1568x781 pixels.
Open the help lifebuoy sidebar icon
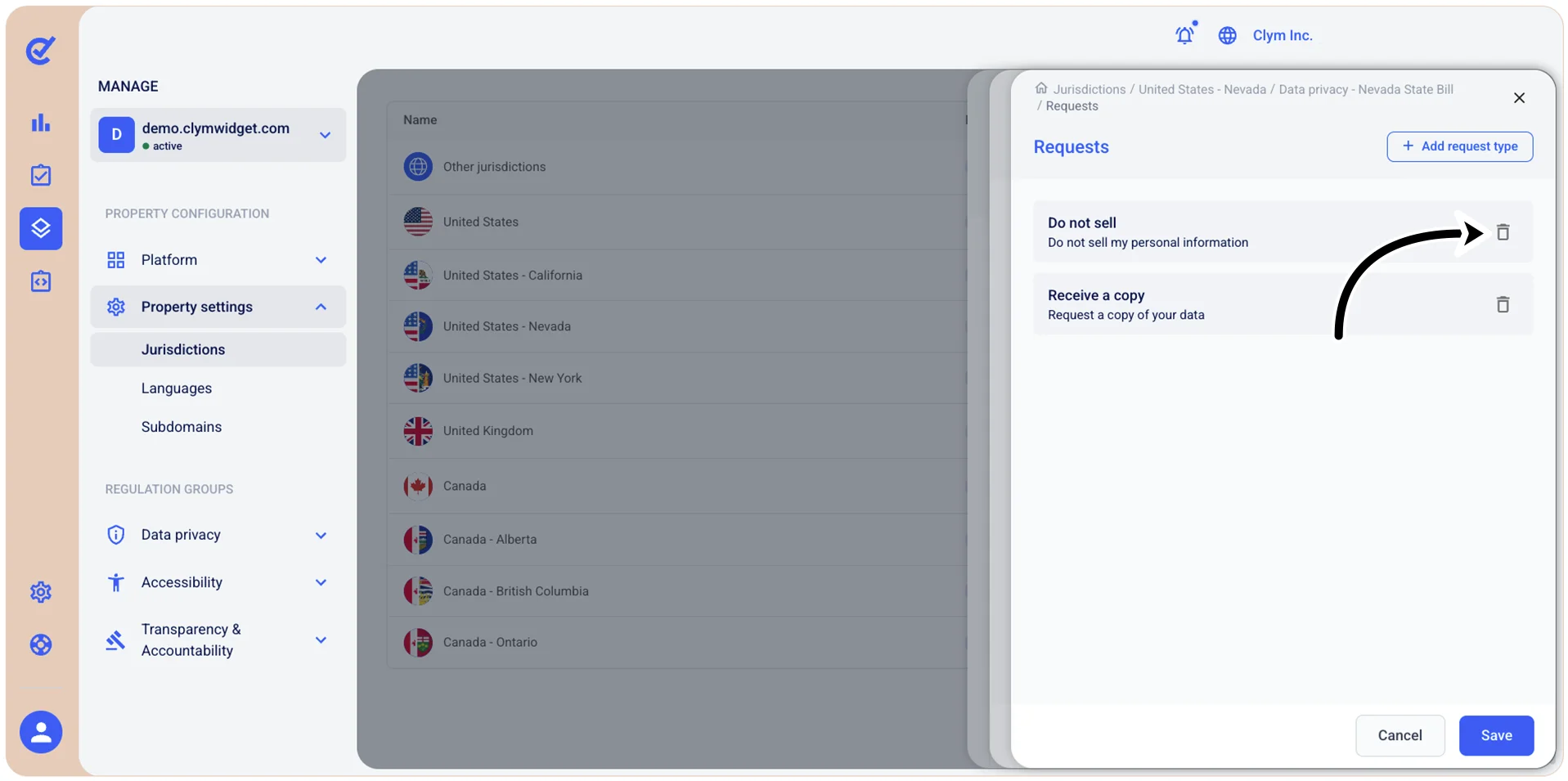click(41, 644)
